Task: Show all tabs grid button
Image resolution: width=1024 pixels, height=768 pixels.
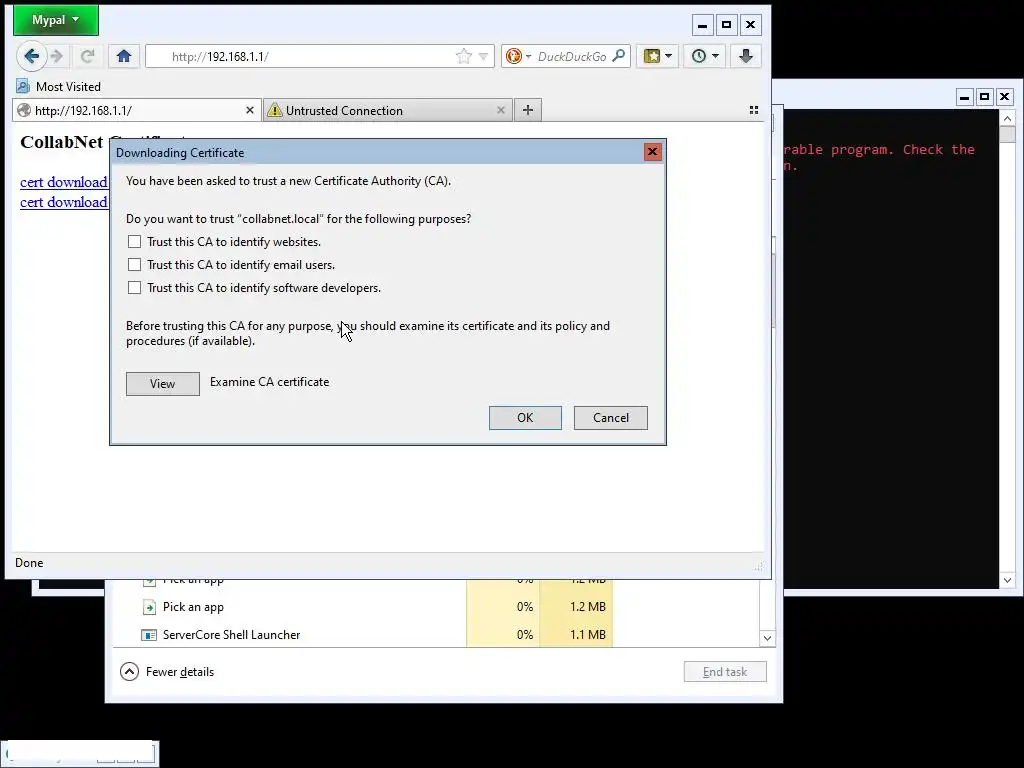Action: point(754,110)
